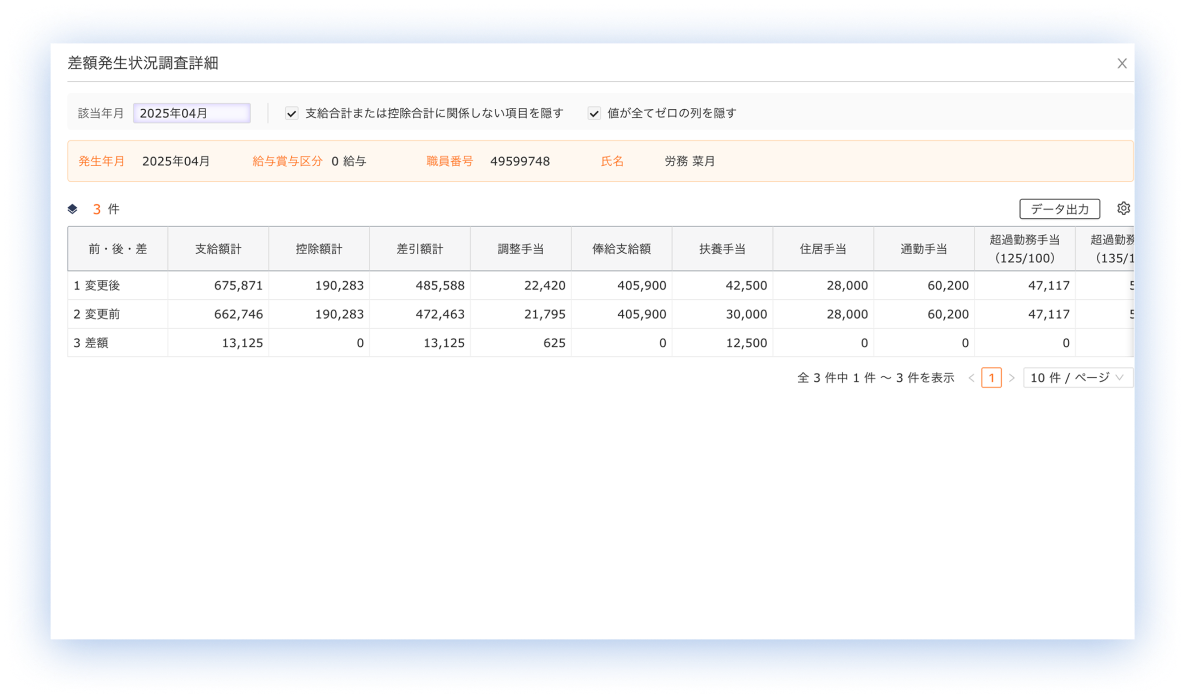Click 全 3 件中 1 件 〜 3 件を表示 text

(876, 377)
